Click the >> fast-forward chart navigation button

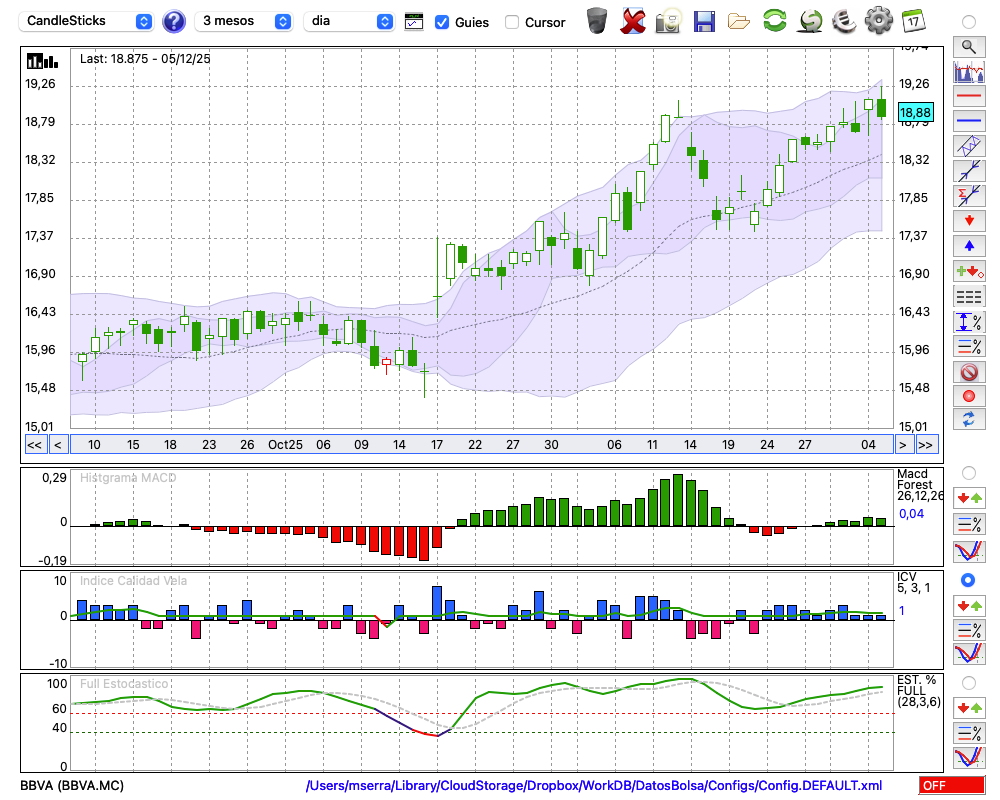click(926, 445)
